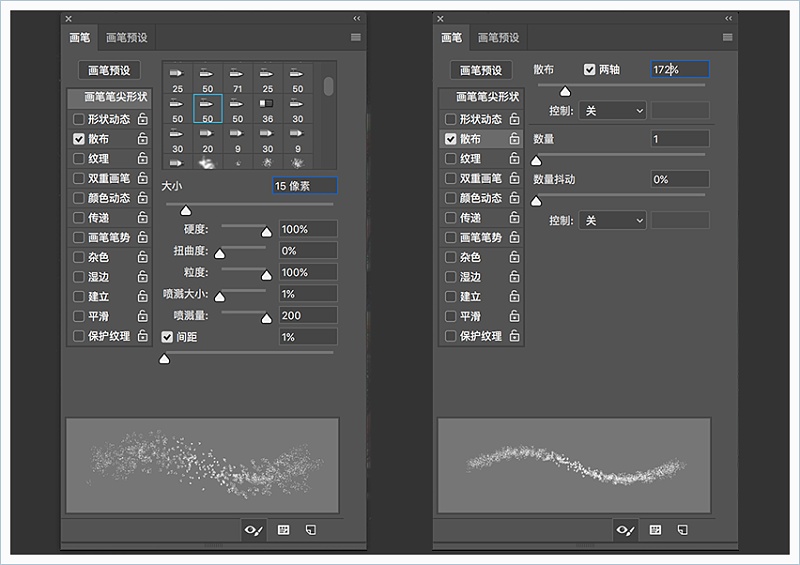Collapse the right panel using the double-arrow icon

click(x=728, y=18)
